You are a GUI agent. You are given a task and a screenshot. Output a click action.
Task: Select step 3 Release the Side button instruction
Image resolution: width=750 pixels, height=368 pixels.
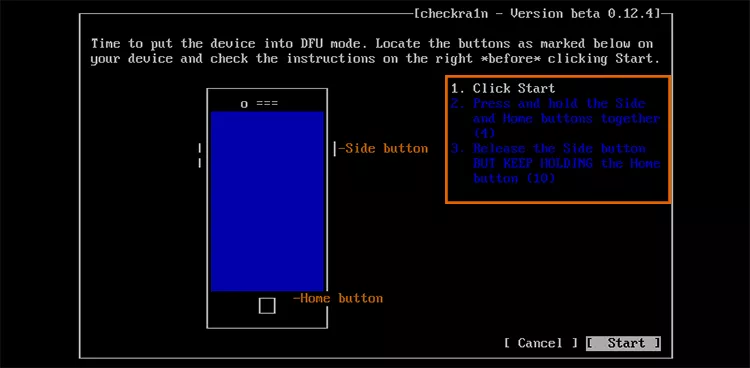click(x=555, y=163)
